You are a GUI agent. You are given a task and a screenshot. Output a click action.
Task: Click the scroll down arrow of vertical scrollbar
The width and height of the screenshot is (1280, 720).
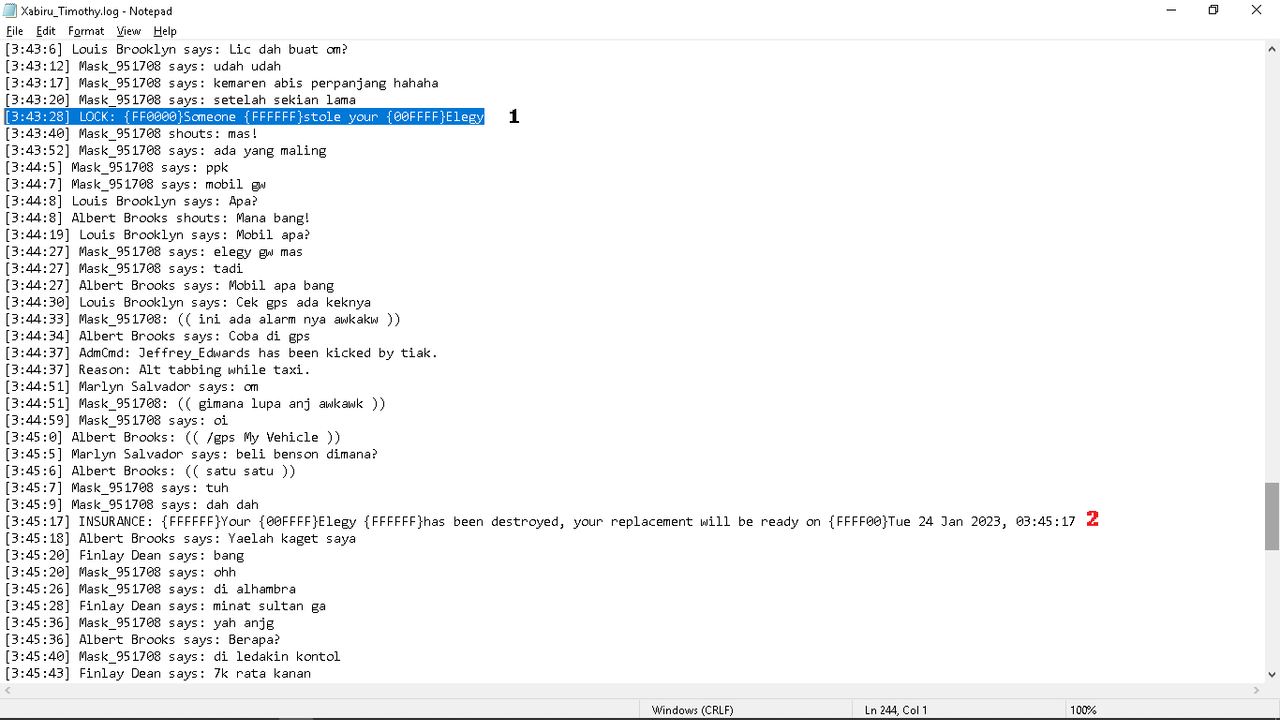tap(1271, 674)
